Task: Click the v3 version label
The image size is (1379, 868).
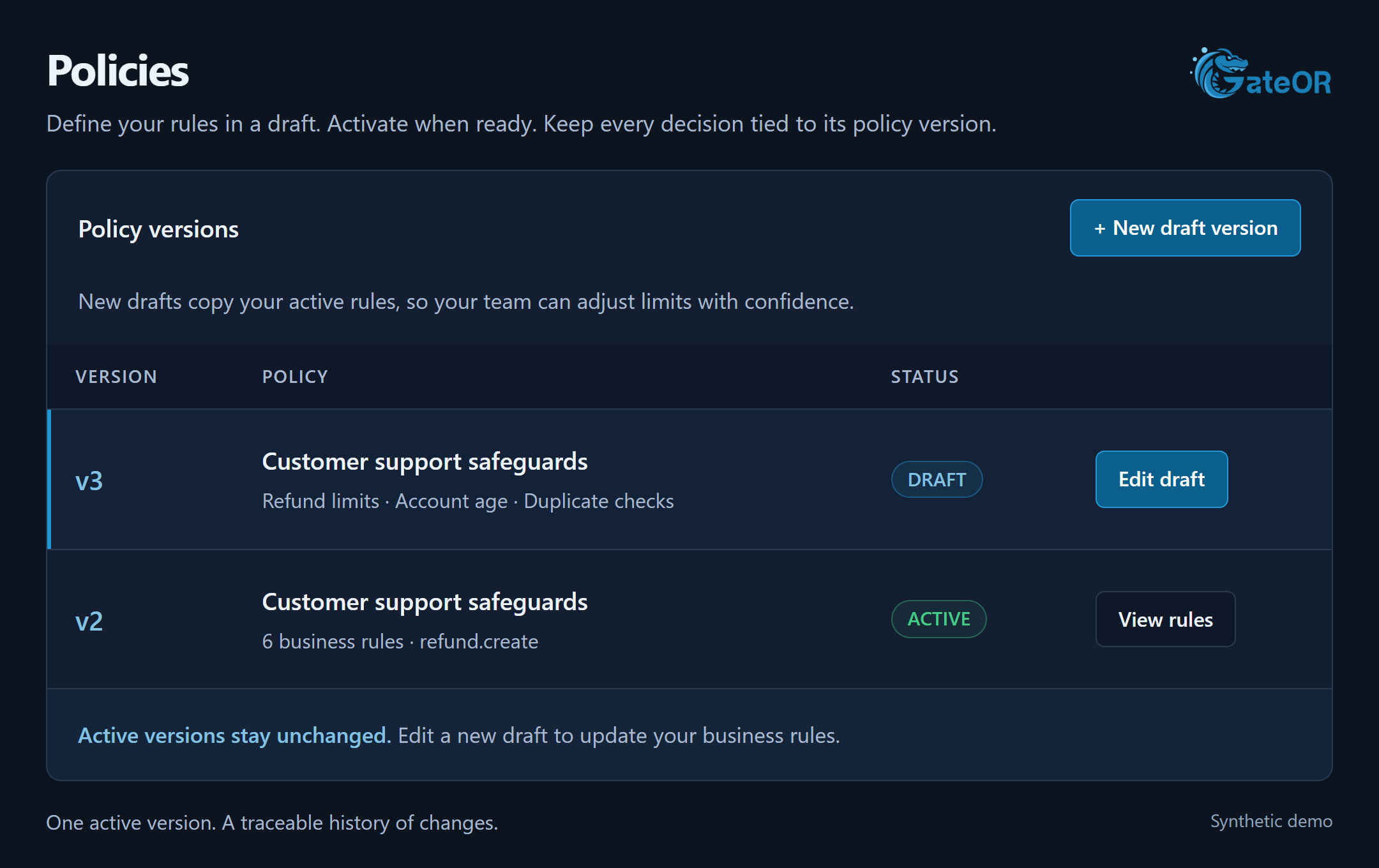Action: [x=89, y=481]
